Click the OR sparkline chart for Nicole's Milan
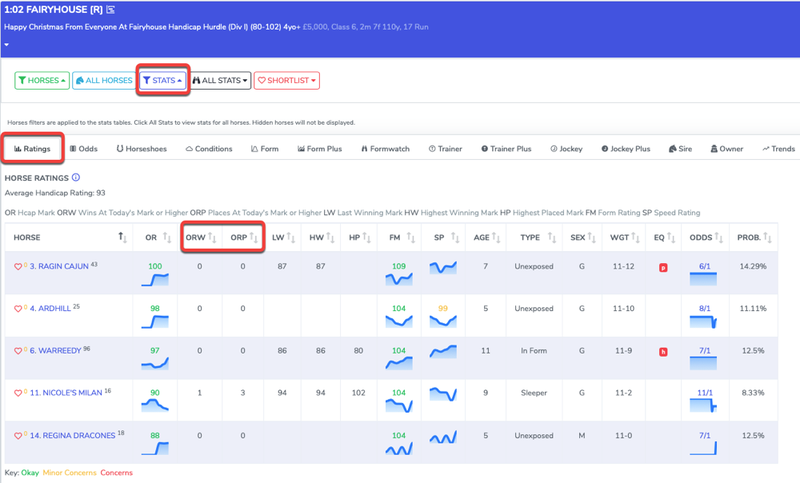This screenshot has width=800, height=483. pos(154,405)
